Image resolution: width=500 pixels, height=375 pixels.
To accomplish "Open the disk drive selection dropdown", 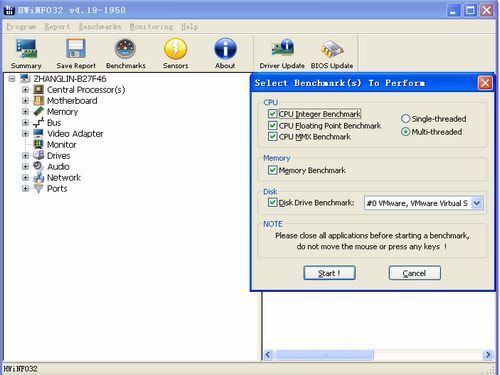I will click(477, 203).
